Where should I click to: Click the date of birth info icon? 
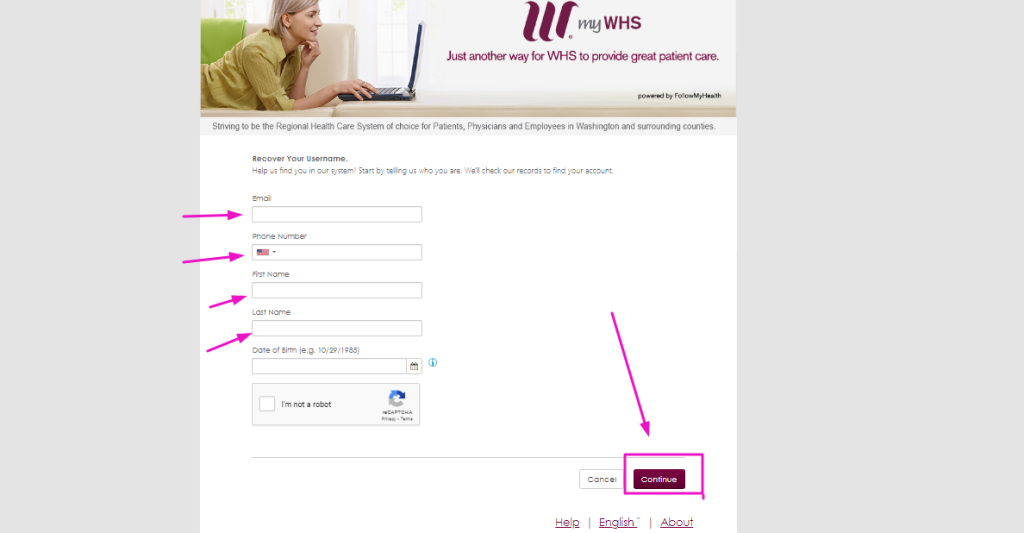click(432, 363)
